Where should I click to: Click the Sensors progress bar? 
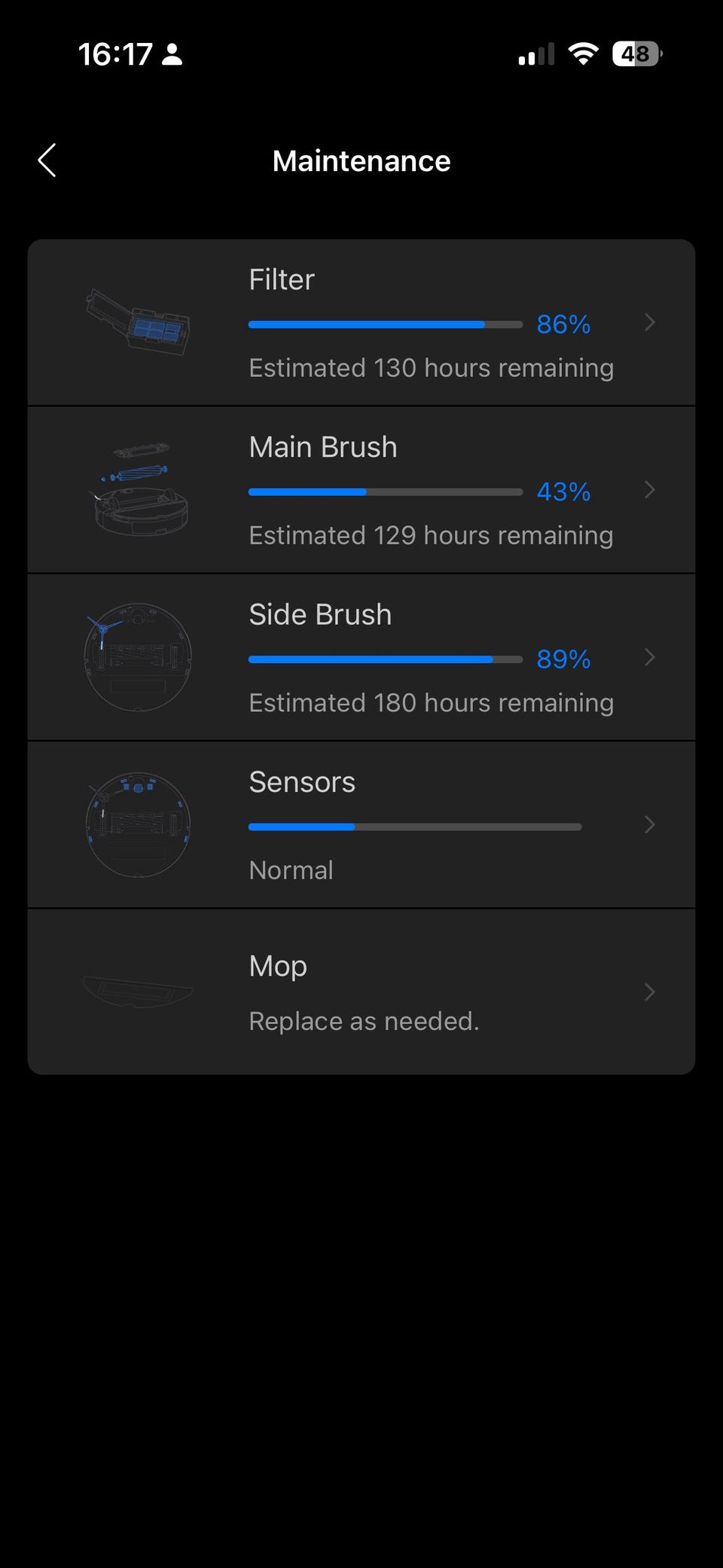pos(414,827)
